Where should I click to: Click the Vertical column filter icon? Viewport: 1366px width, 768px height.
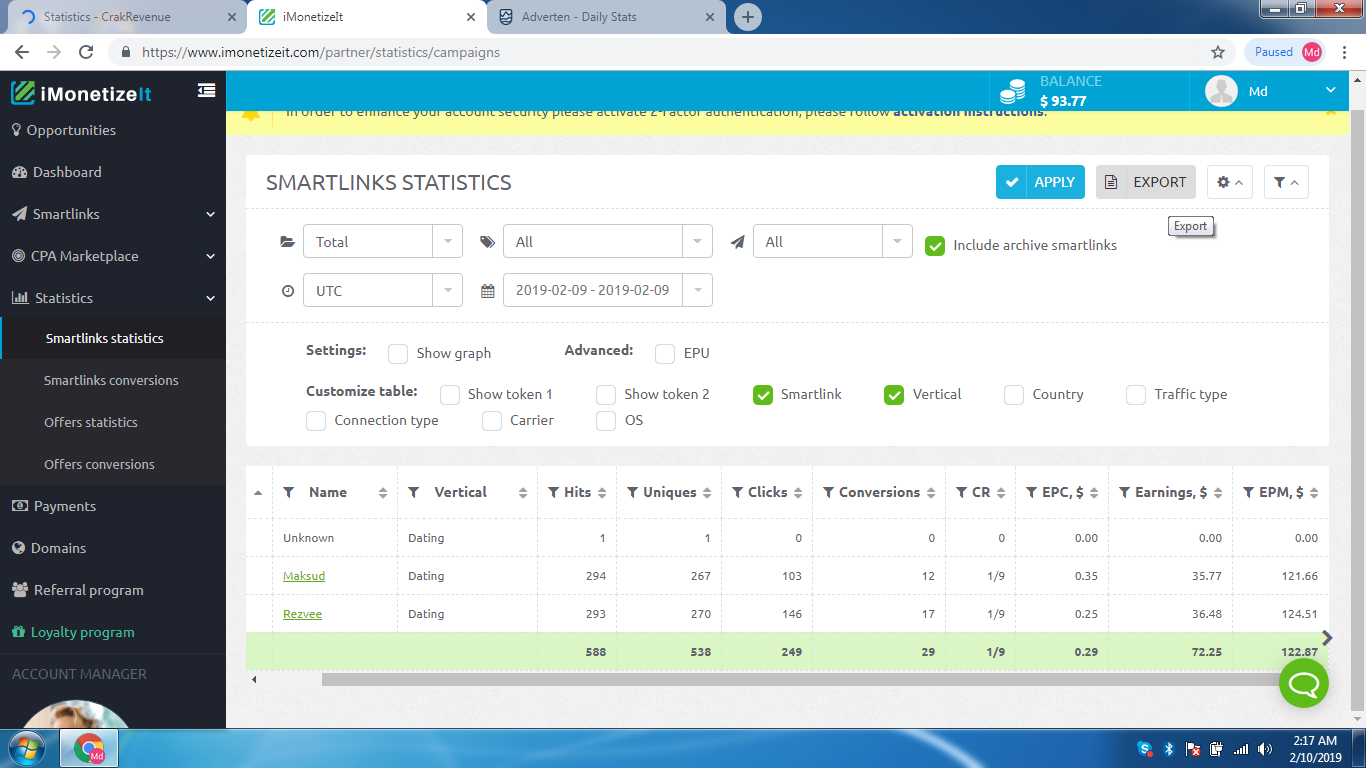pyautogui.click(x=414, y=492)
